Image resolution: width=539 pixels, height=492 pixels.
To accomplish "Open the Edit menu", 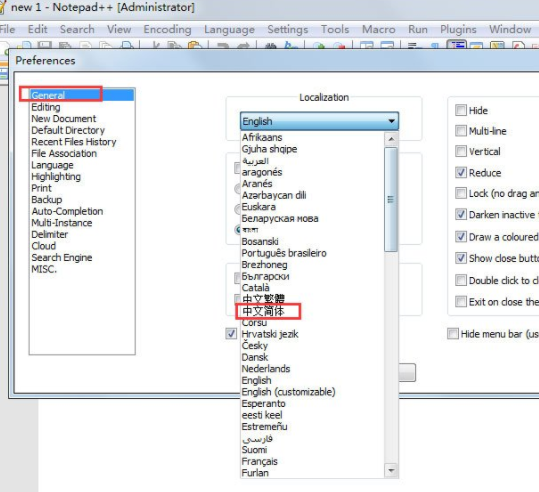I will (x=37, y=29).
